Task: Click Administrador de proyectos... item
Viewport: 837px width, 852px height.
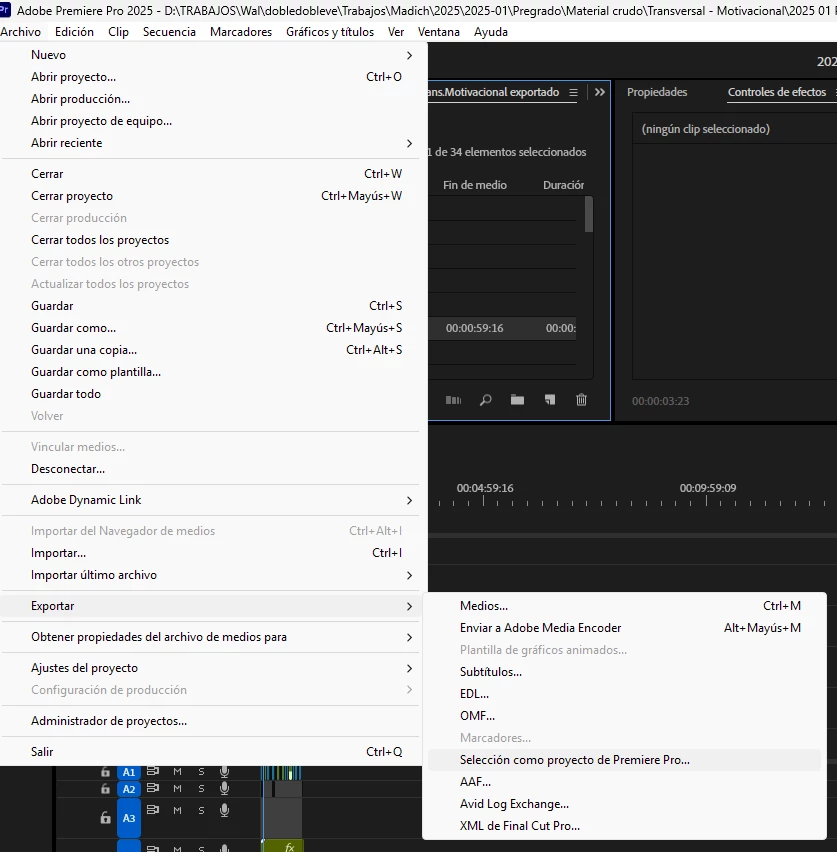Action: pos(210,721)
